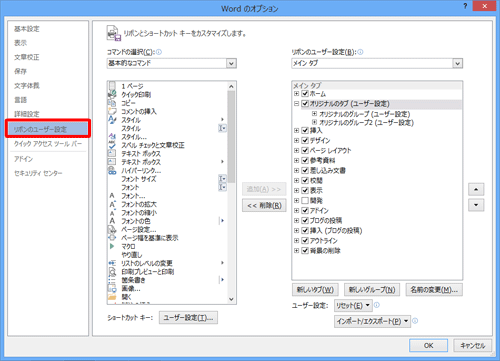The image size is (500, 361).
Task: Select the スタイル... command icon
Action: (112, 137)
